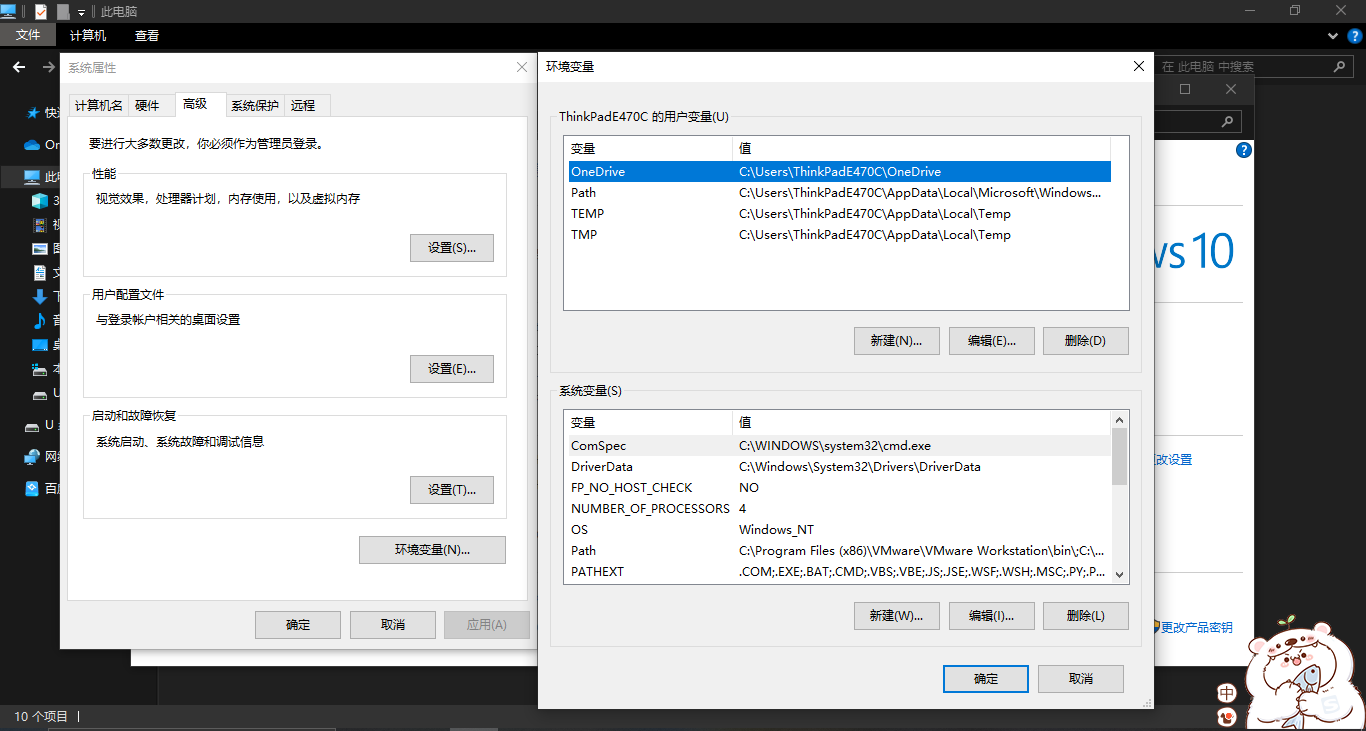Click 设置(S) under Performance
The image size is (1366, 731).
(452, 248)
